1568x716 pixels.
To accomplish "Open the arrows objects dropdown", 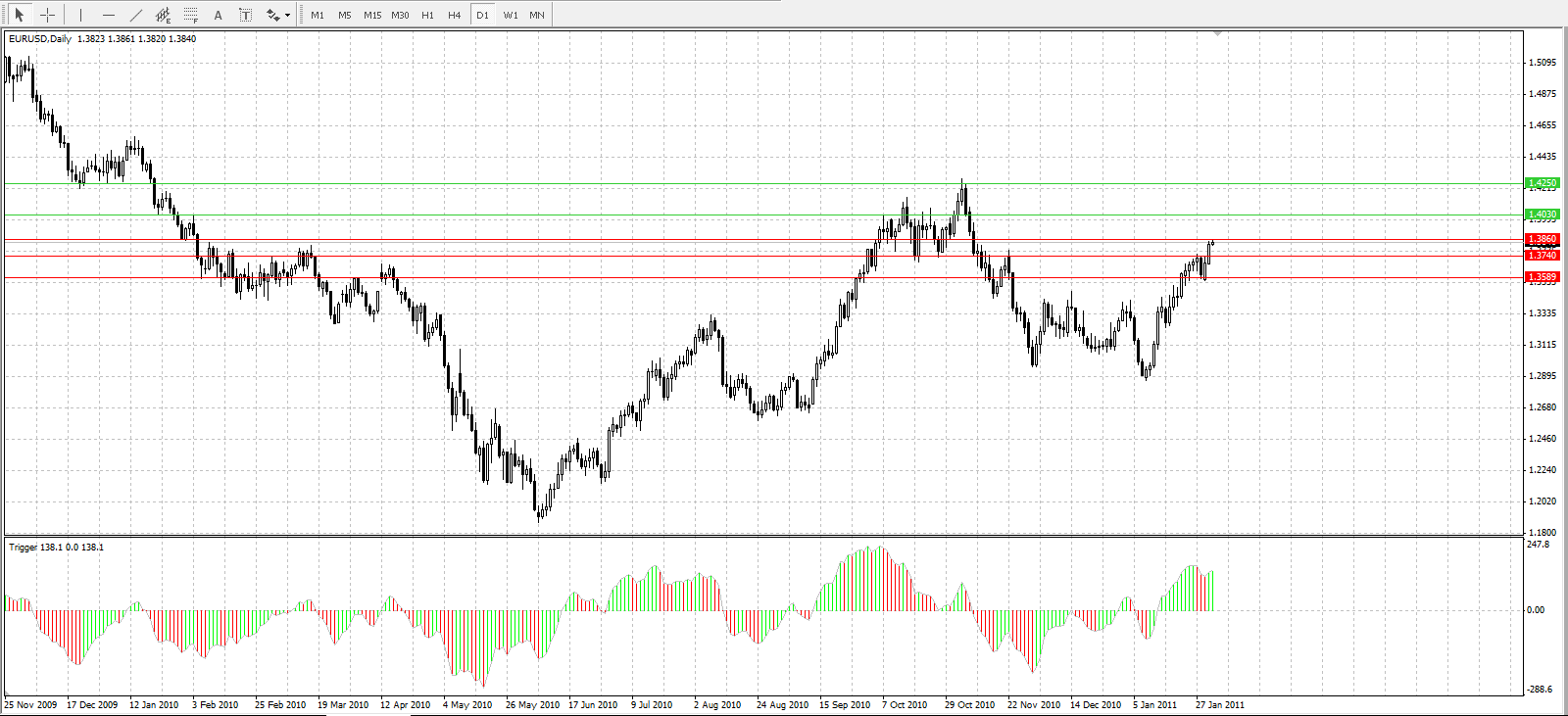I will tap(277, 15).
